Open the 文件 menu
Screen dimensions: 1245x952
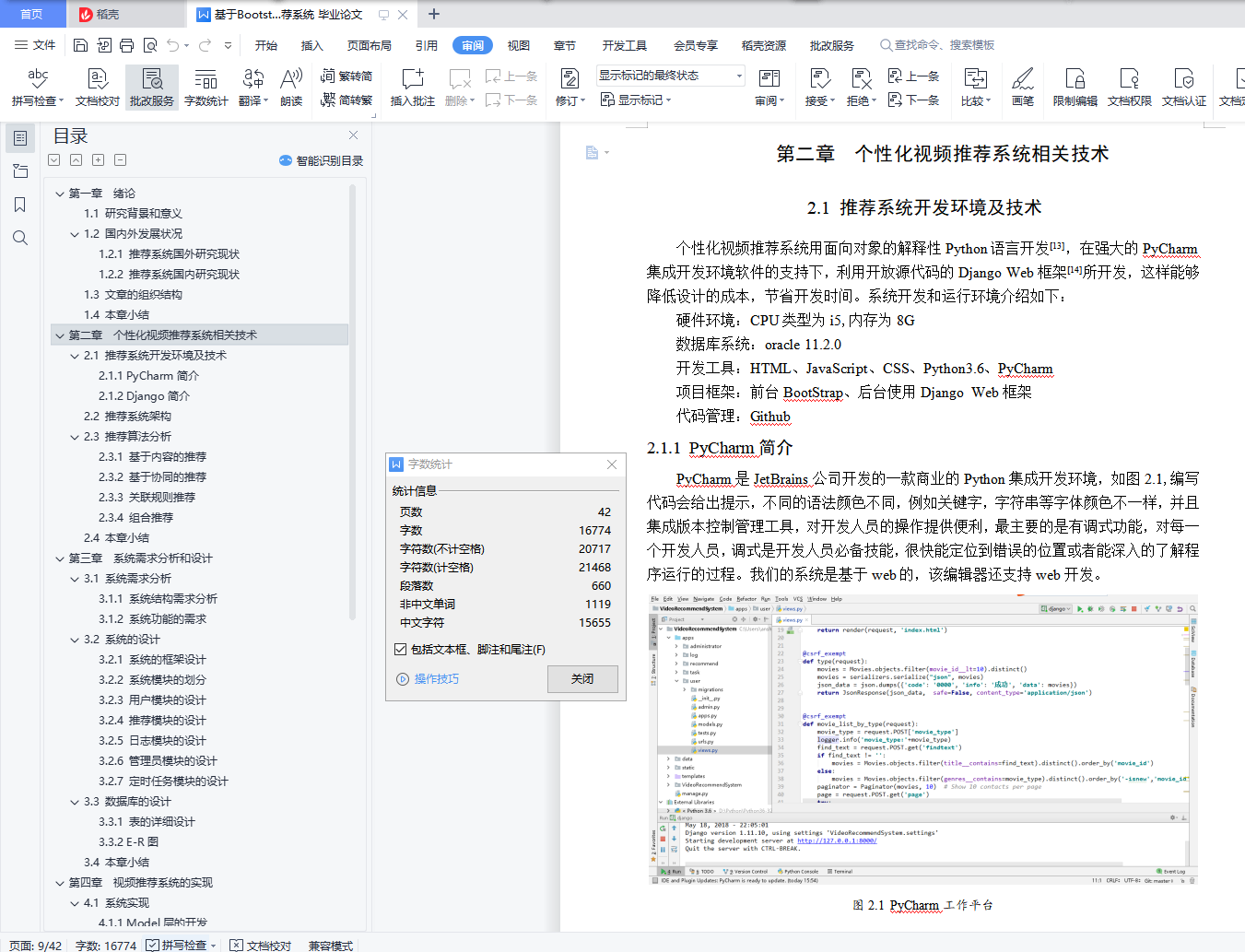pos(35,45)
